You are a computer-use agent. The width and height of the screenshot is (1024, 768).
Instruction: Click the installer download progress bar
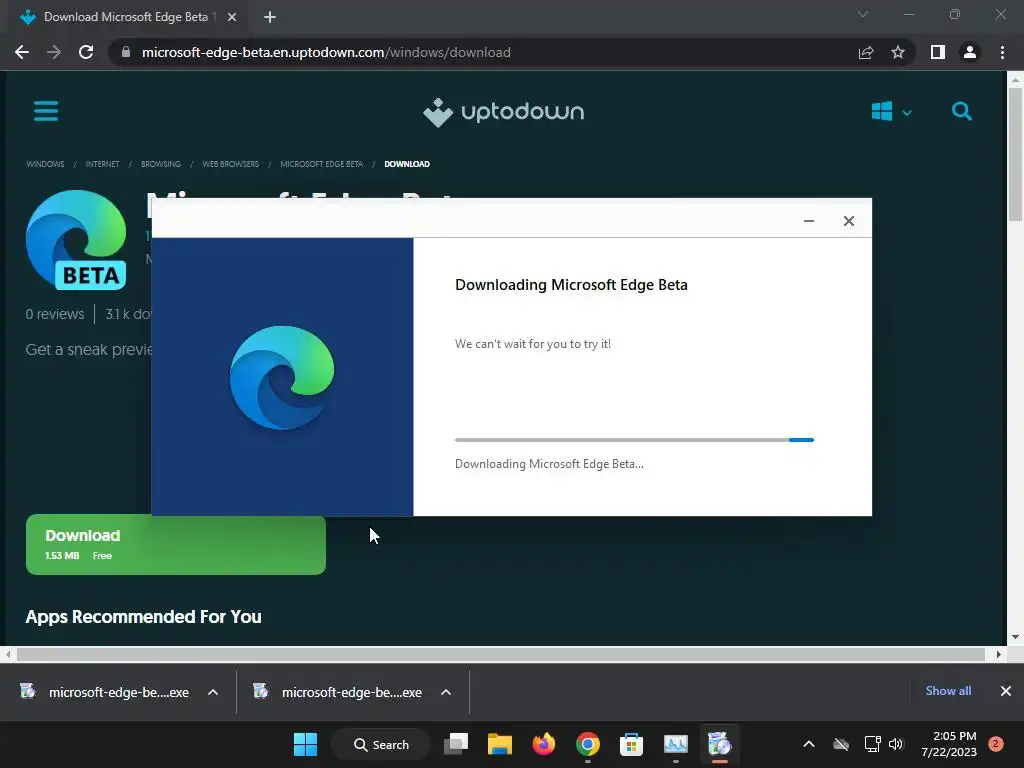[634, 440]
